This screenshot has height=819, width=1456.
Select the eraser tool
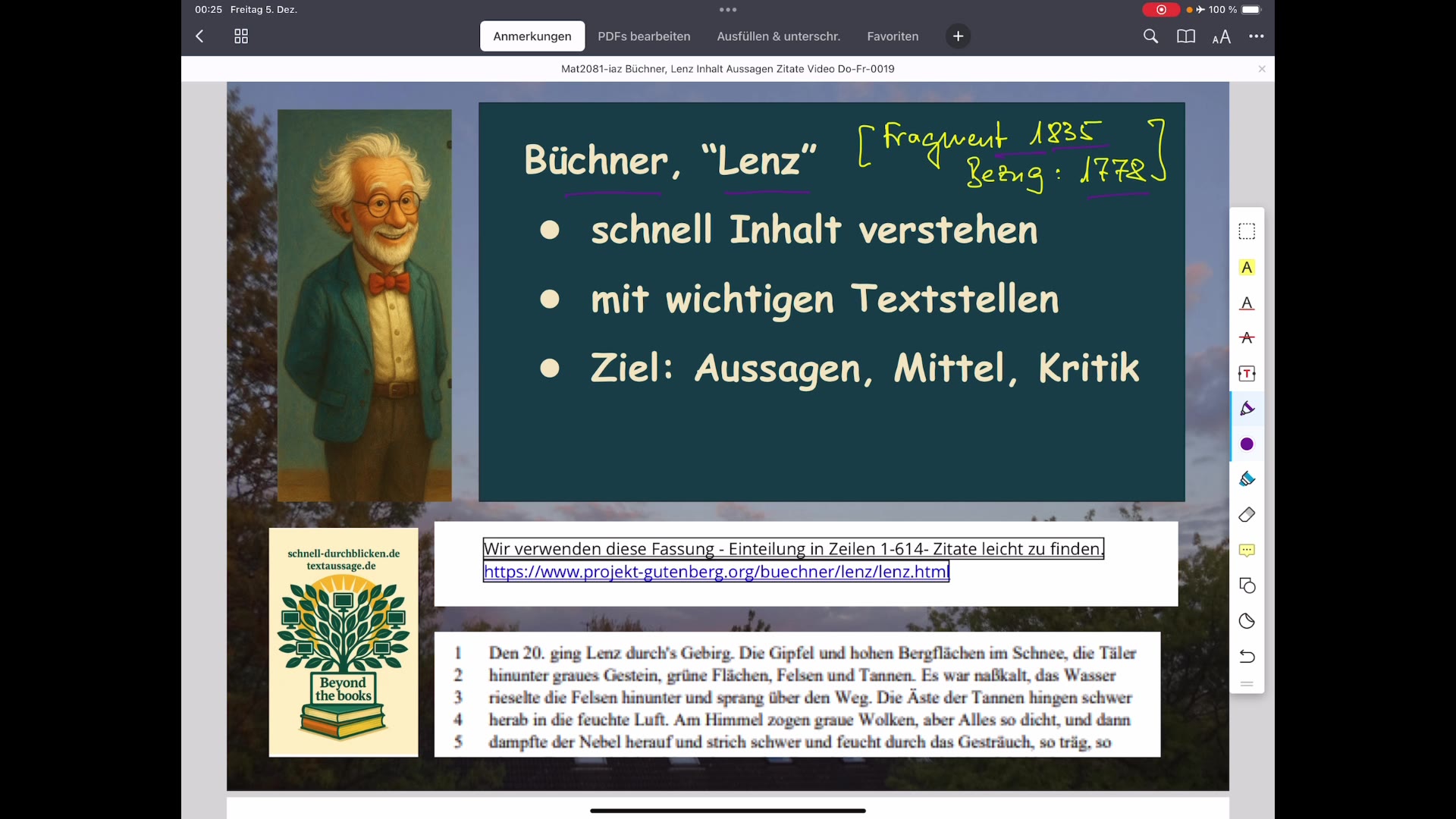[1247, 515]
